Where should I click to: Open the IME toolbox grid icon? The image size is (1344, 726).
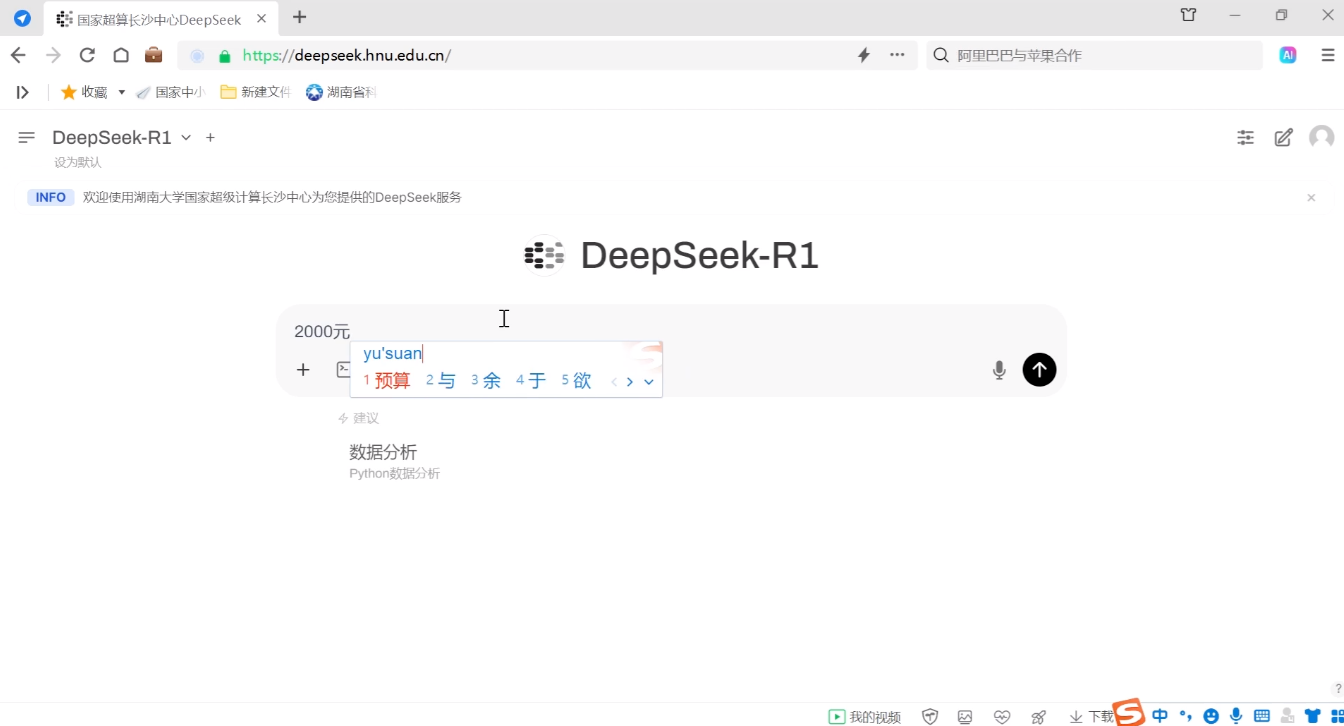1337,716
